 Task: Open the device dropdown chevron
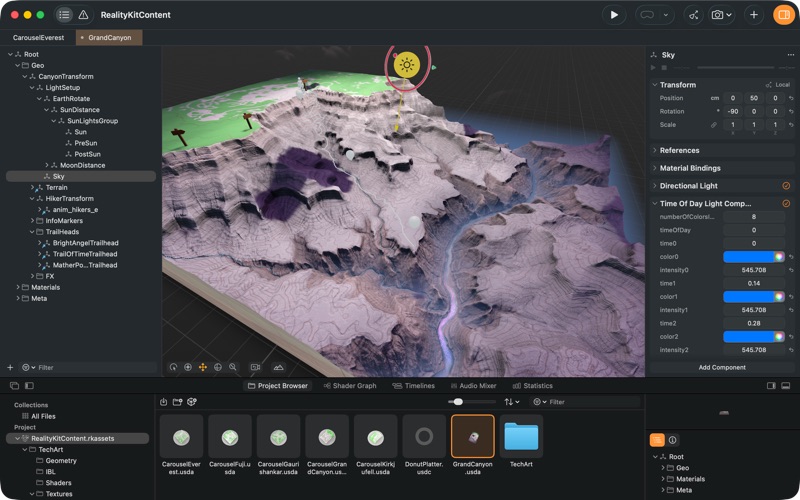(666, 15)
